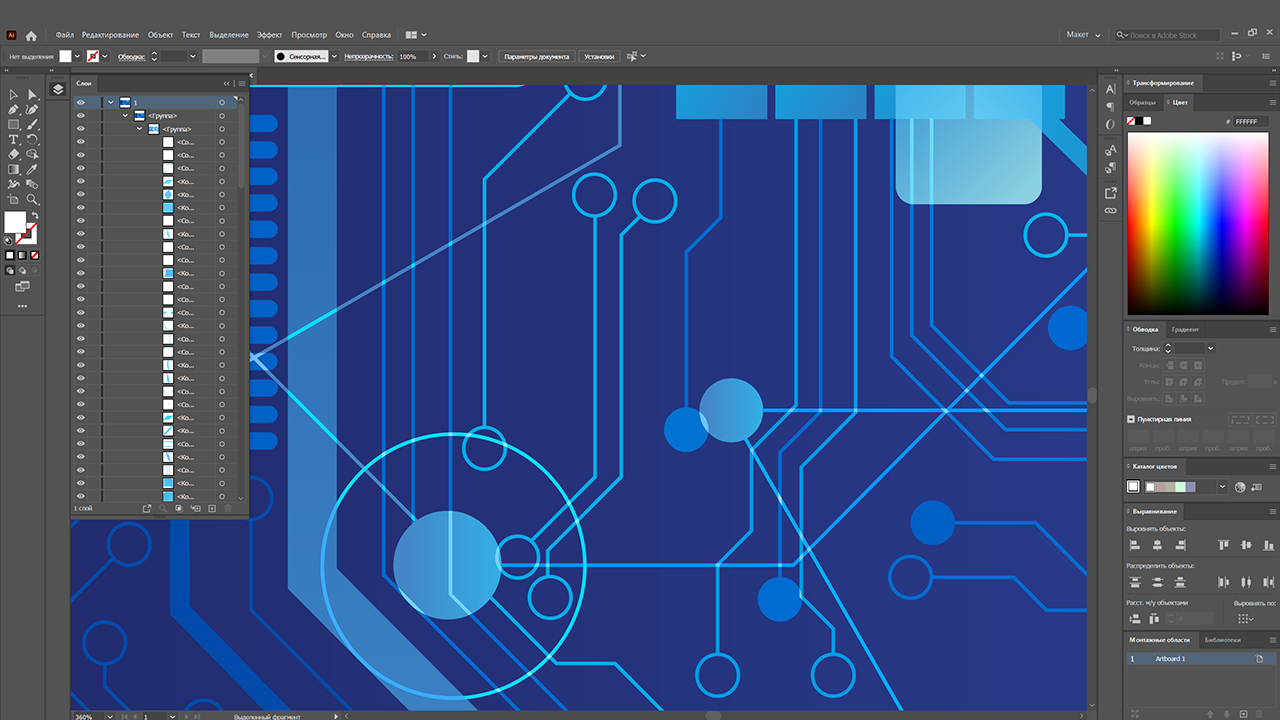Open the Файл menu
Image resolution: width=1280 pixels, height=720 pixels.
tap(65, 35)
